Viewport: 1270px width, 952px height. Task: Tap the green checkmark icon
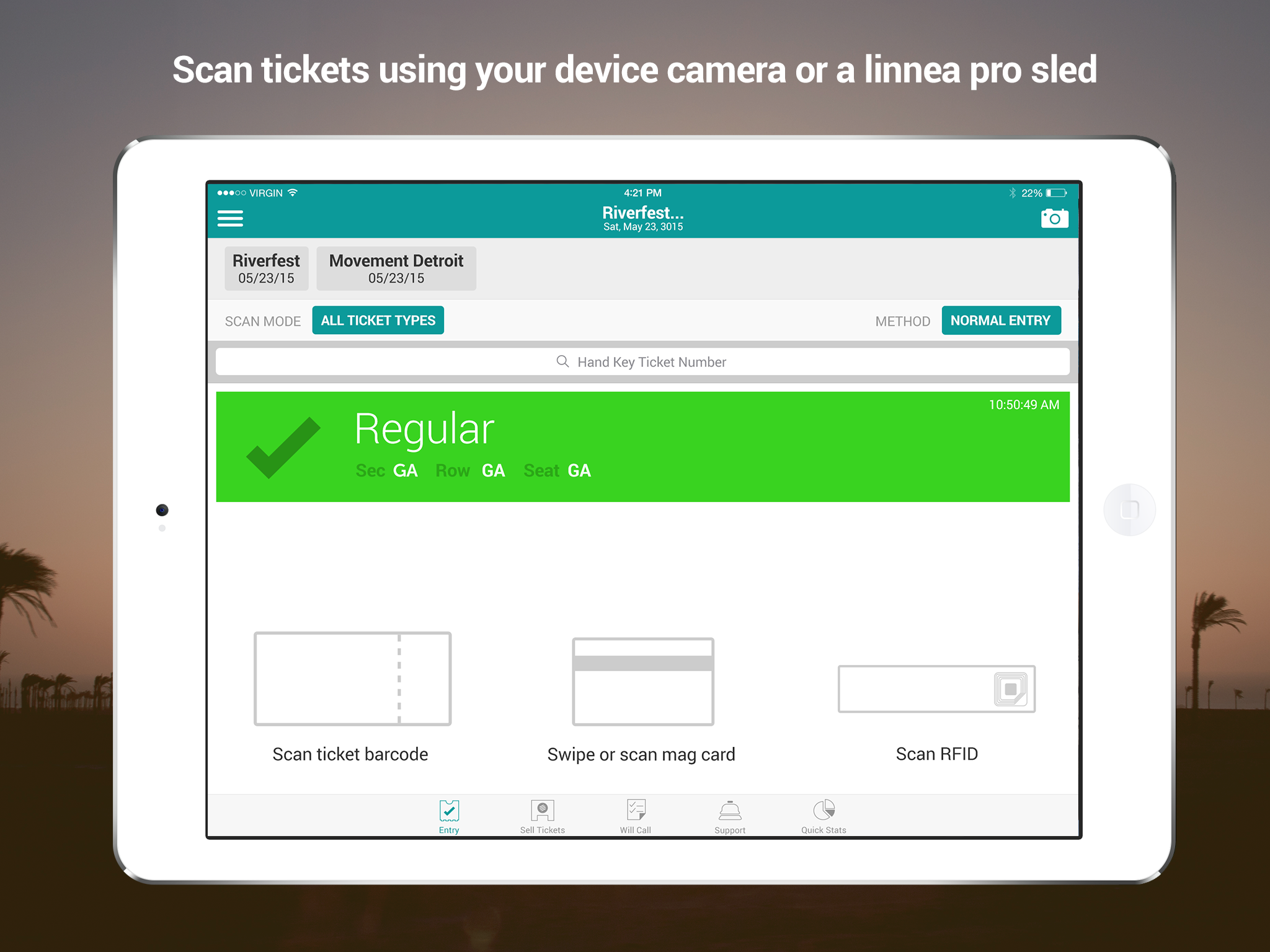tap(283, 447)
